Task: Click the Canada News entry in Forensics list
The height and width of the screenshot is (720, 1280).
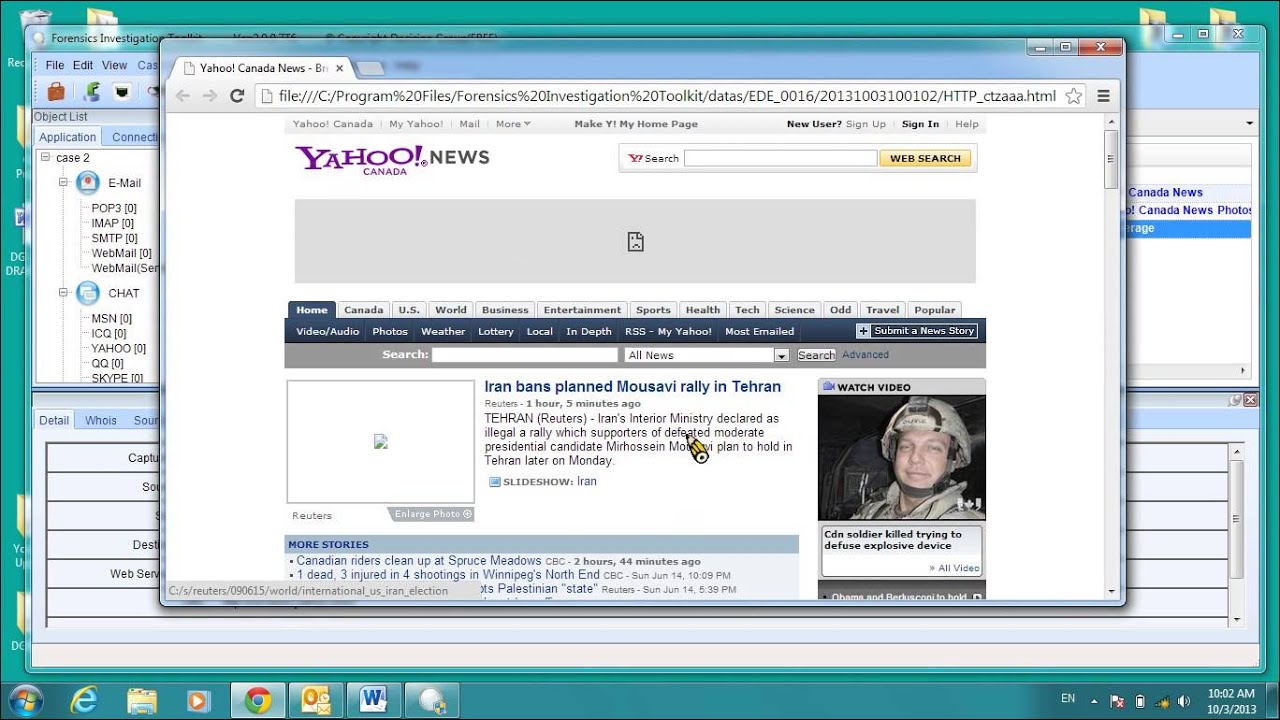Action: coord(1166,192)
